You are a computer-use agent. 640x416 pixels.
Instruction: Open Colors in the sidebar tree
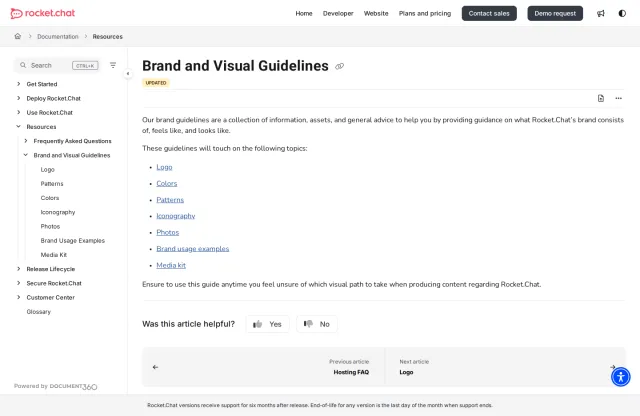tap(50, 198)
